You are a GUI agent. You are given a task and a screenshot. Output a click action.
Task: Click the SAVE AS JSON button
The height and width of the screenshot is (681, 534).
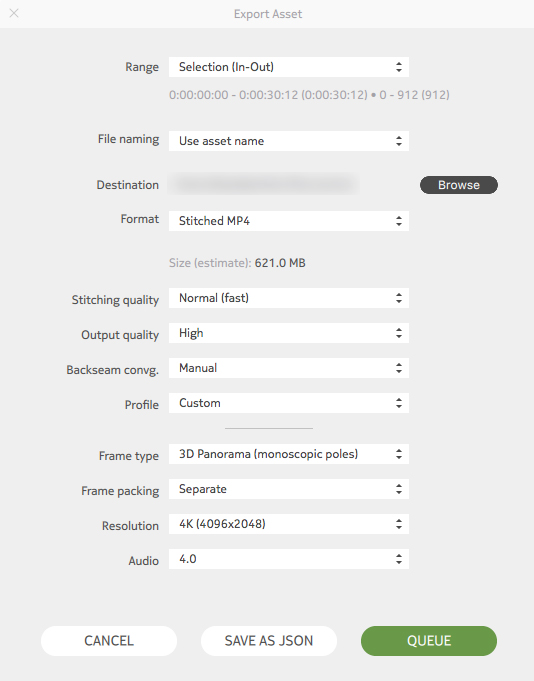click(x=269, y=641)
